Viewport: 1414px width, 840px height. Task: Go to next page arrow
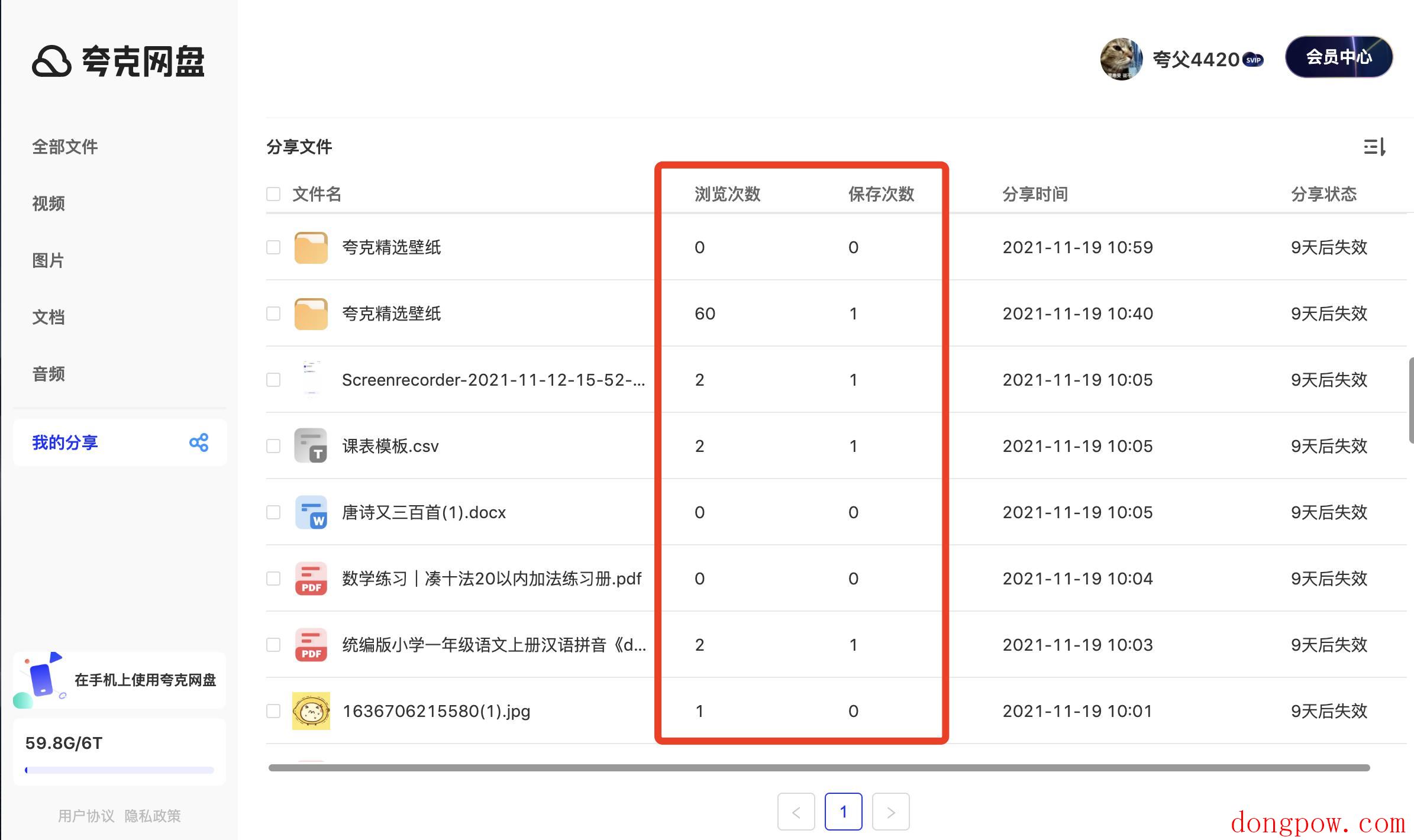(x=891, y=812)
